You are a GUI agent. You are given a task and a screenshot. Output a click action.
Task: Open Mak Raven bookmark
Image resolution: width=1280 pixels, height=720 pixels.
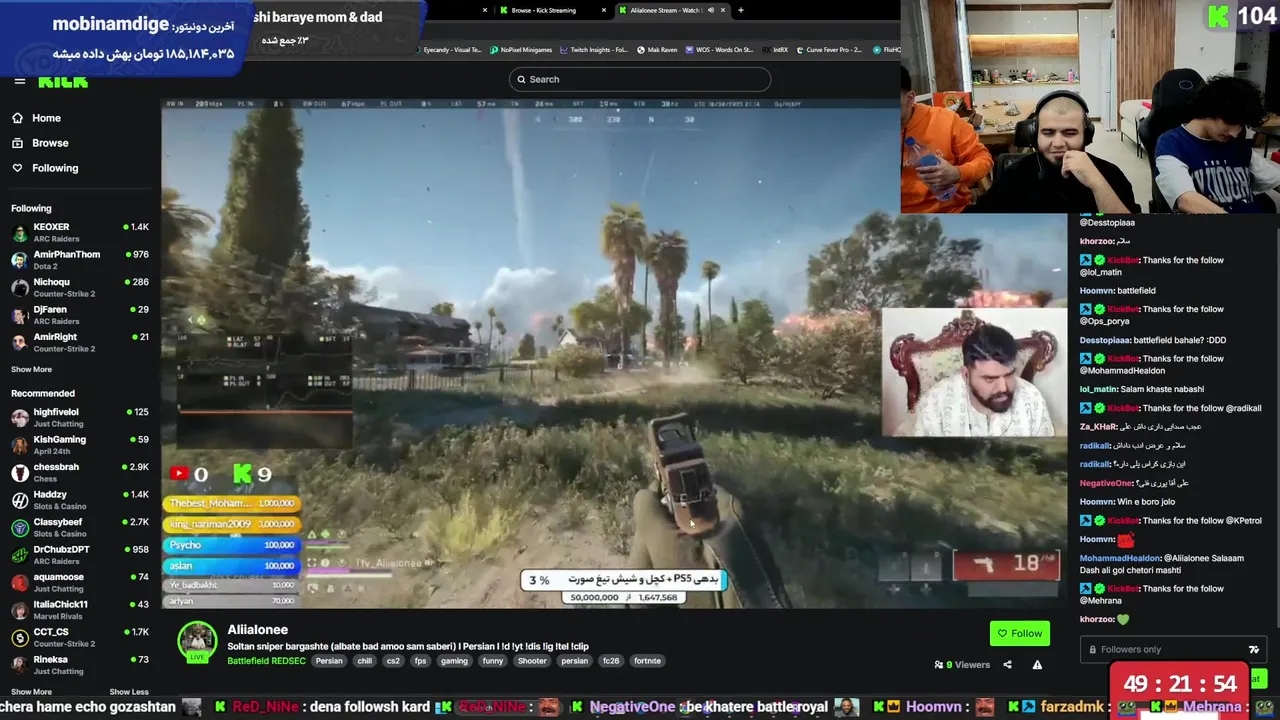pyautogui.click(x=657, y=50)
